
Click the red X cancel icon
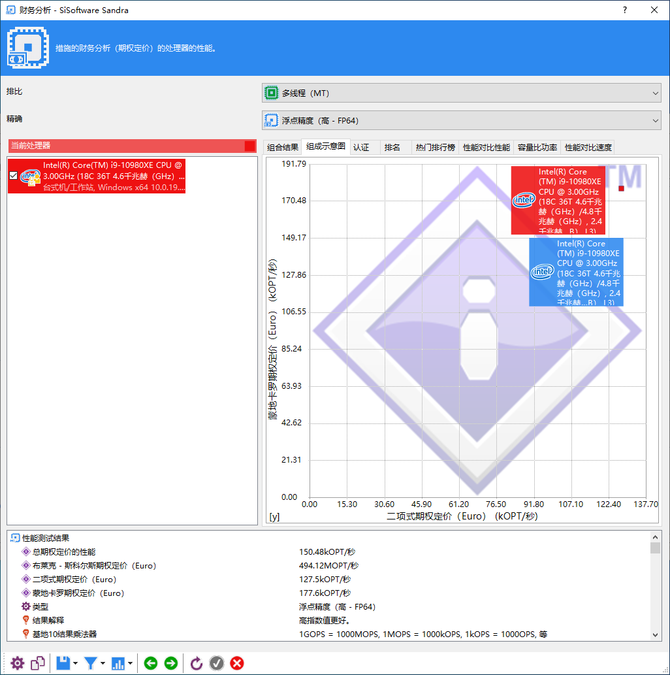click(237, 663)
